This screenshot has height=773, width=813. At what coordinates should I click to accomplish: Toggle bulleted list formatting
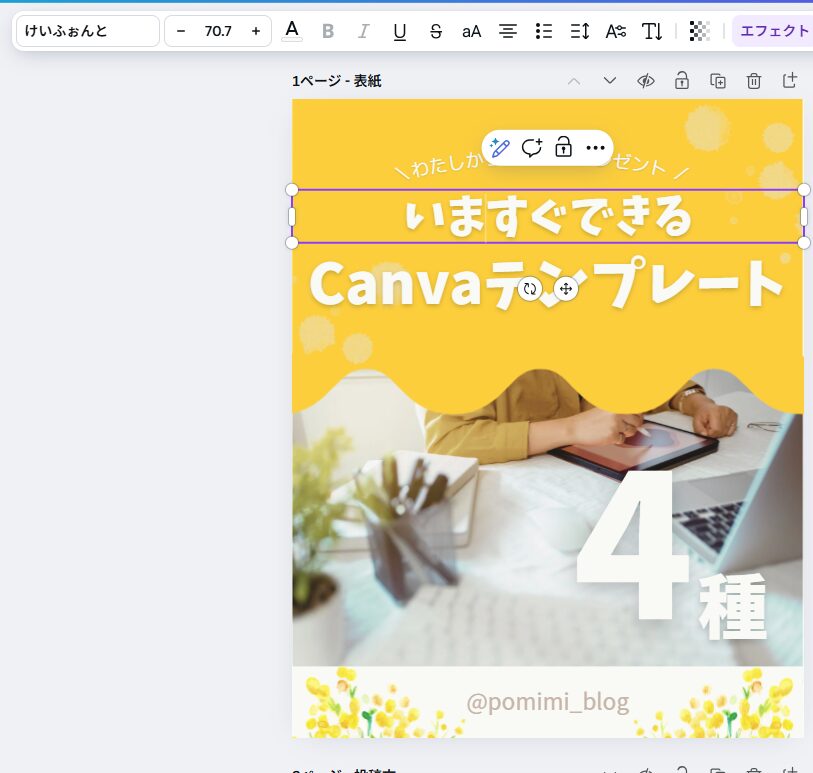coord(544,32)
